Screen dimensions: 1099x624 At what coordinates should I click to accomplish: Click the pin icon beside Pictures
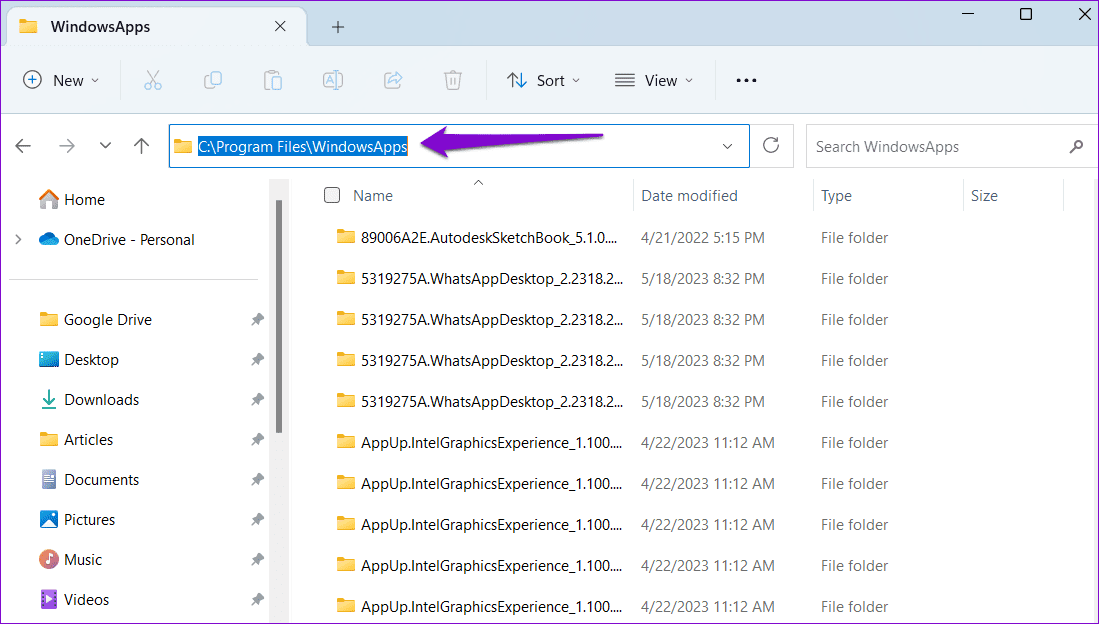coord(257,520)
